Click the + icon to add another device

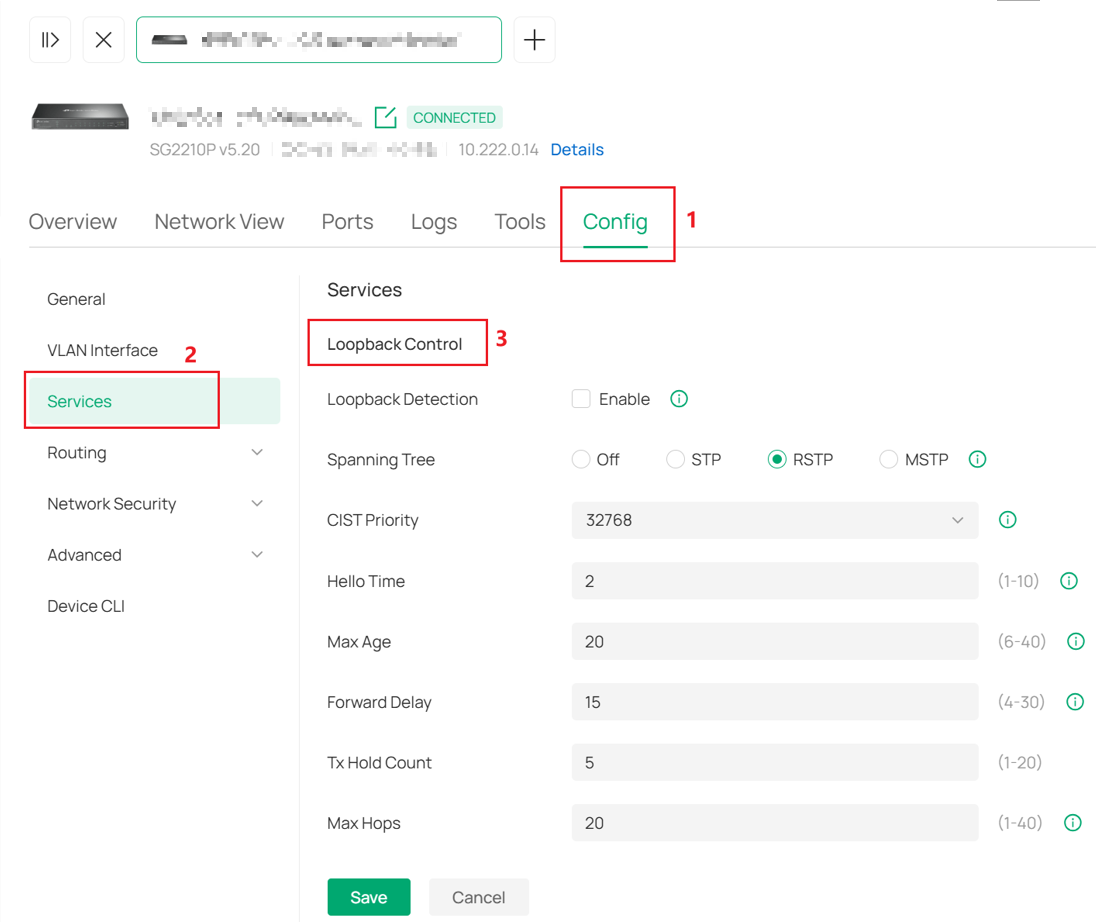pyautogui.click(x=534, y=39)
